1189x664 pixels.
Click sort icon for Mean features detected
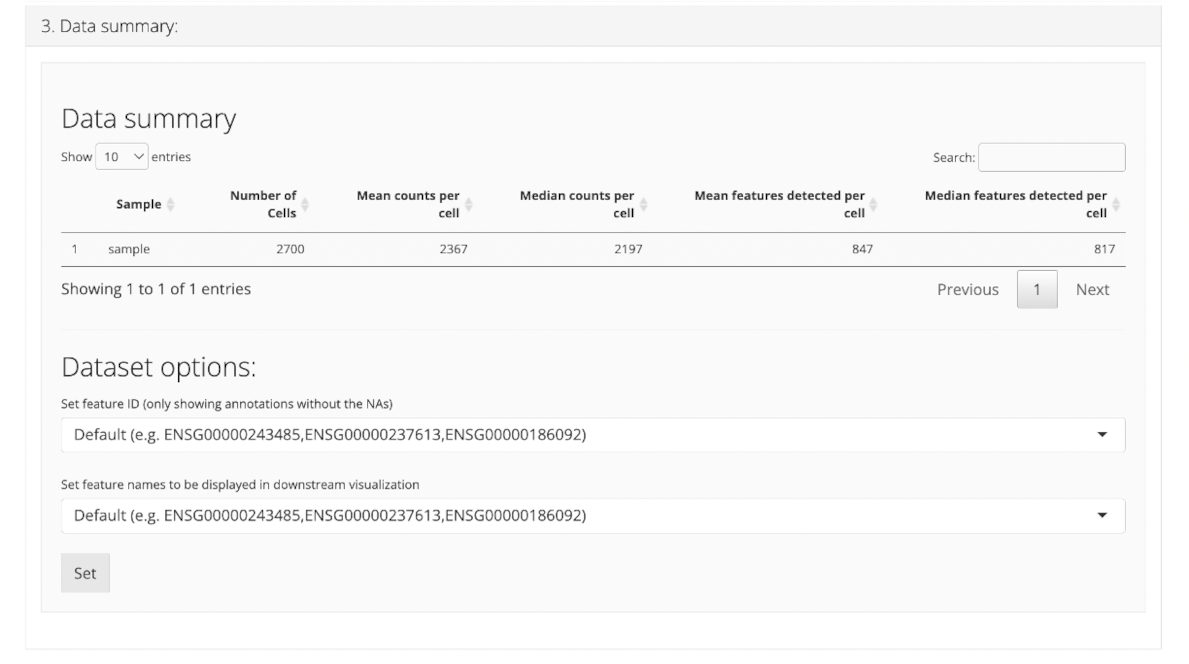click(873, 204)
